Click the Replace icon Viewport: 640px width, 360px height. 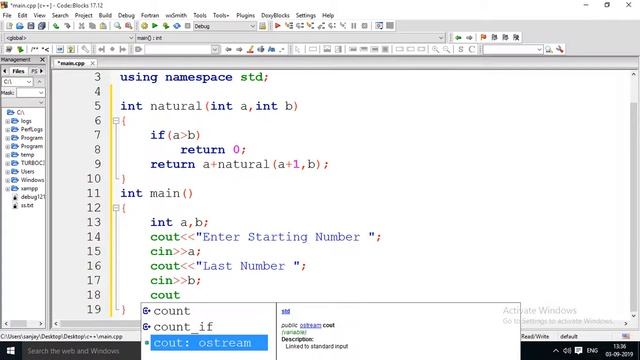click(x=129, y=26)
